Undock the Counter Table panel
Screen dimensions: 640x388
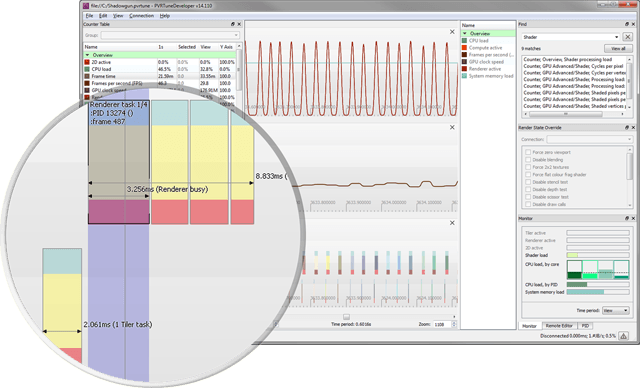233,24
